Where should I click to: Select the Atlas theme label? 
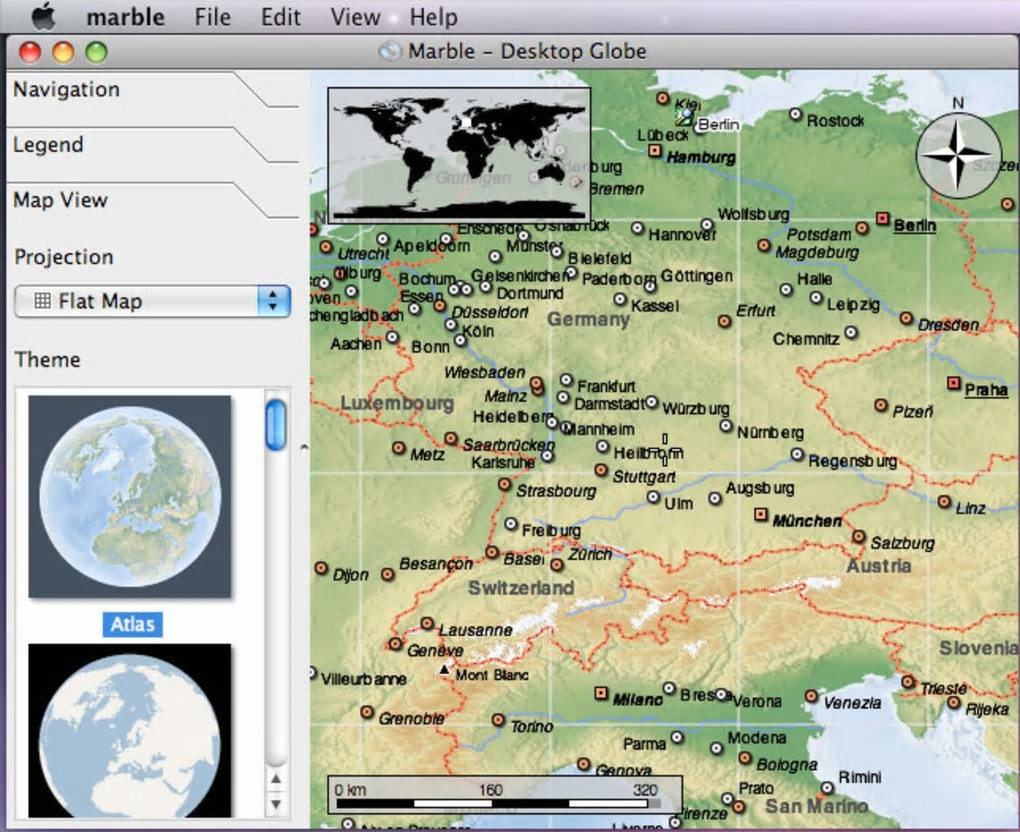[x=132, y=624]
